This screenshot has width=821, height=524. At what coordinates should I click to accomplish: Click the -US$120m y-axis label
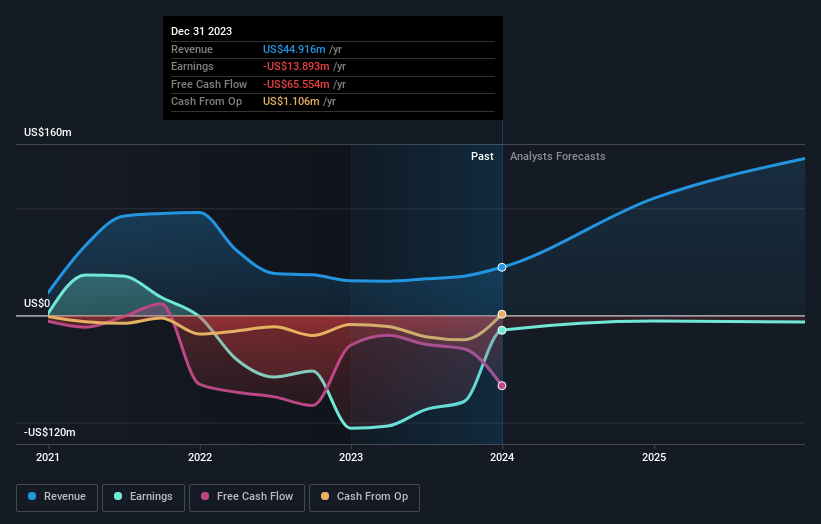(50, 432)
